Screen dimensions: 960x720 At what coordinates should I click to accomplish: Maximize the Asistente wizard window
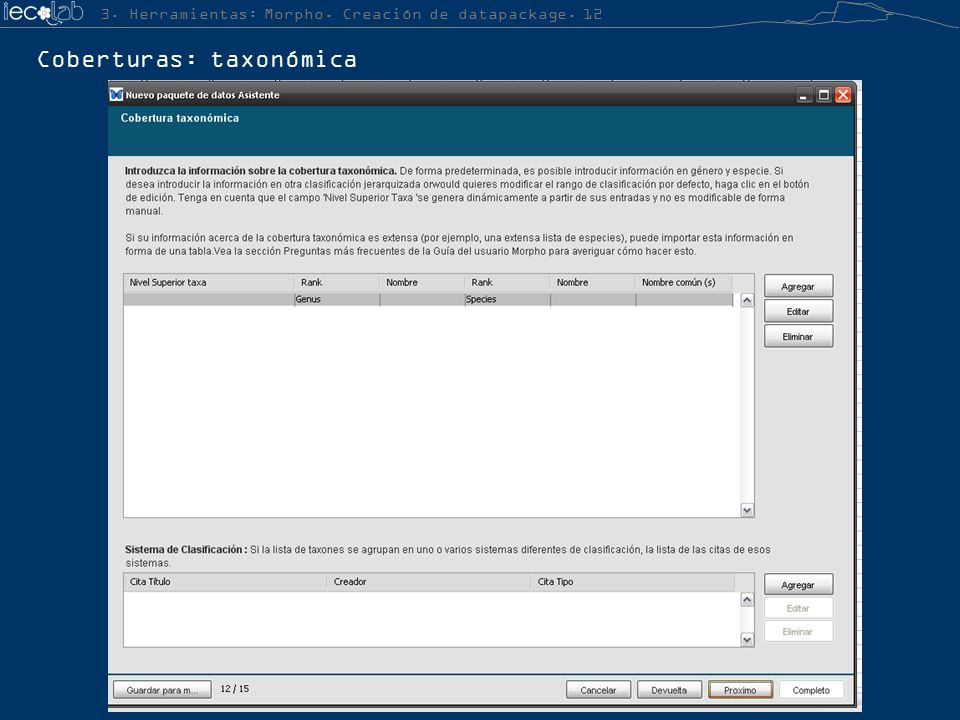coord(823,95)
